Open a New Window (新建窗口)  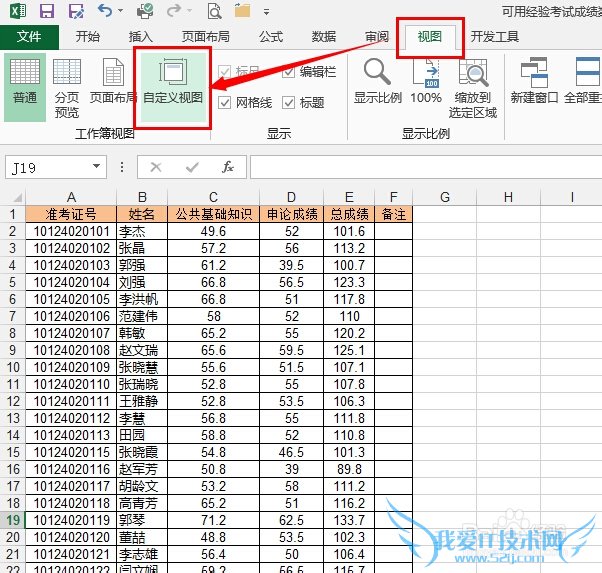pos(536,84)
